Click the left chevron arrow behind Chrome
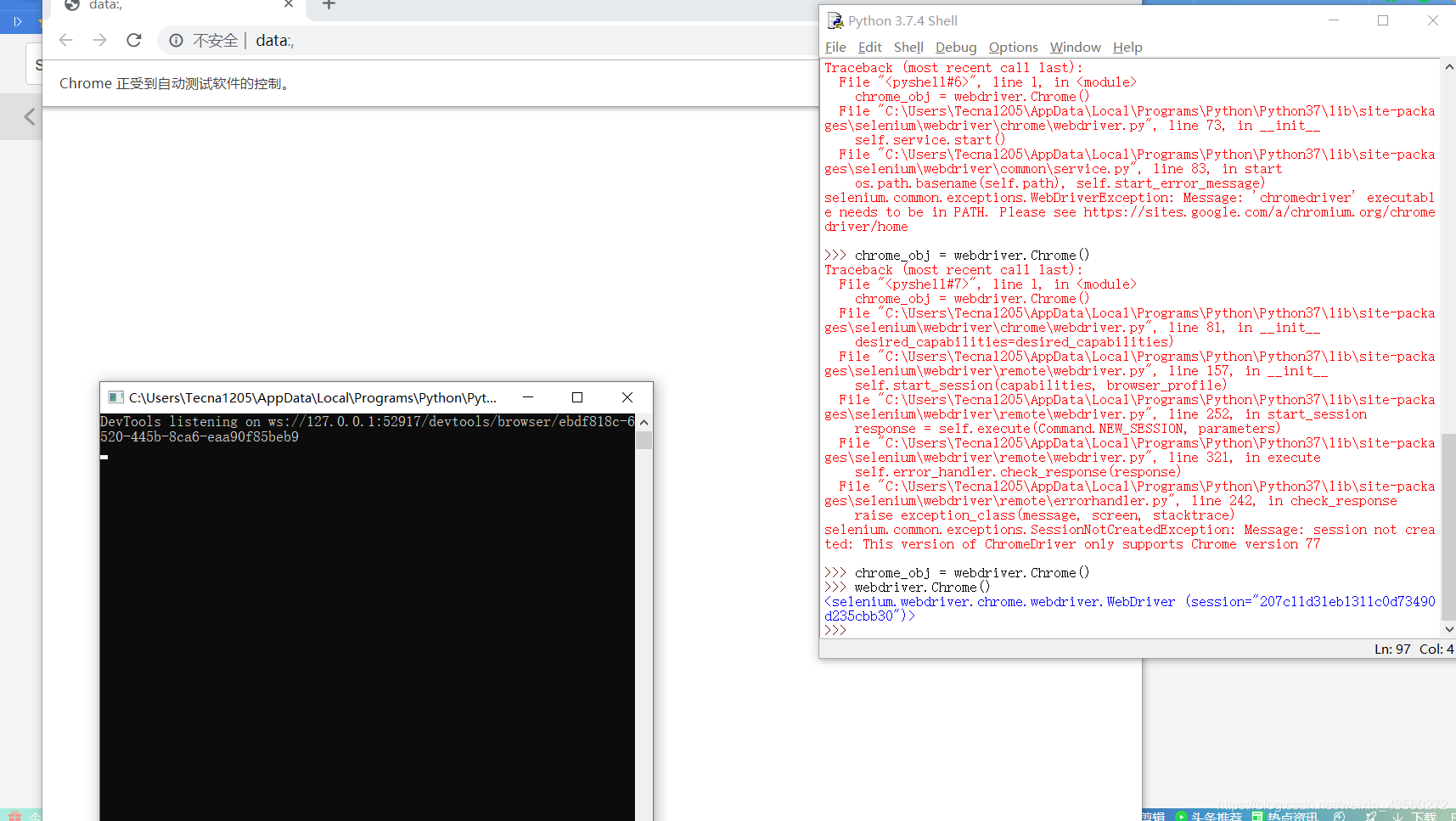 pos(30,116)
